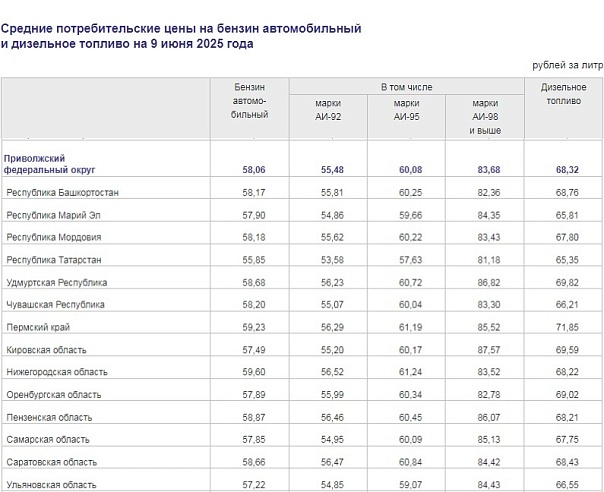Click the 'рублей за литр' unit label
This screenshot has width=604, height=492.
pos(568,65)
